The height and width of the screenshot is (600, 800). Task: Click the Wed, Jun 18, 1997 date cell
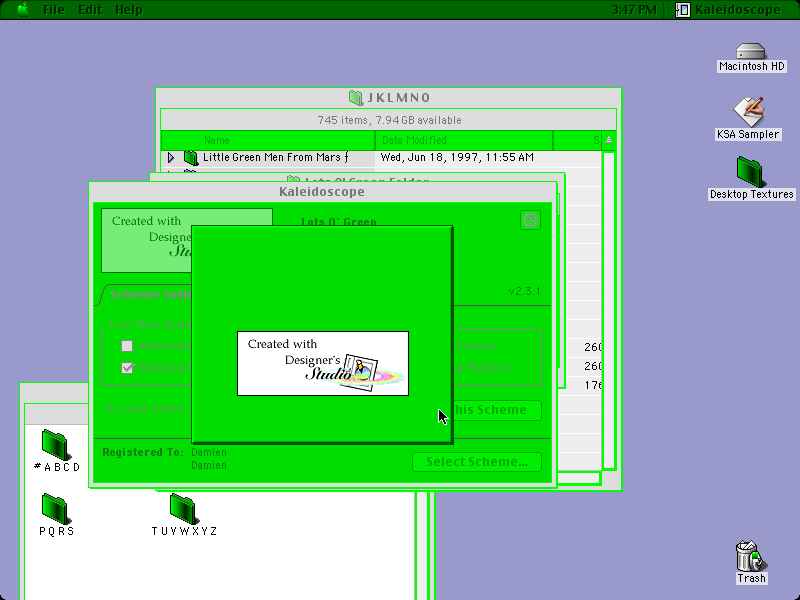457,157
